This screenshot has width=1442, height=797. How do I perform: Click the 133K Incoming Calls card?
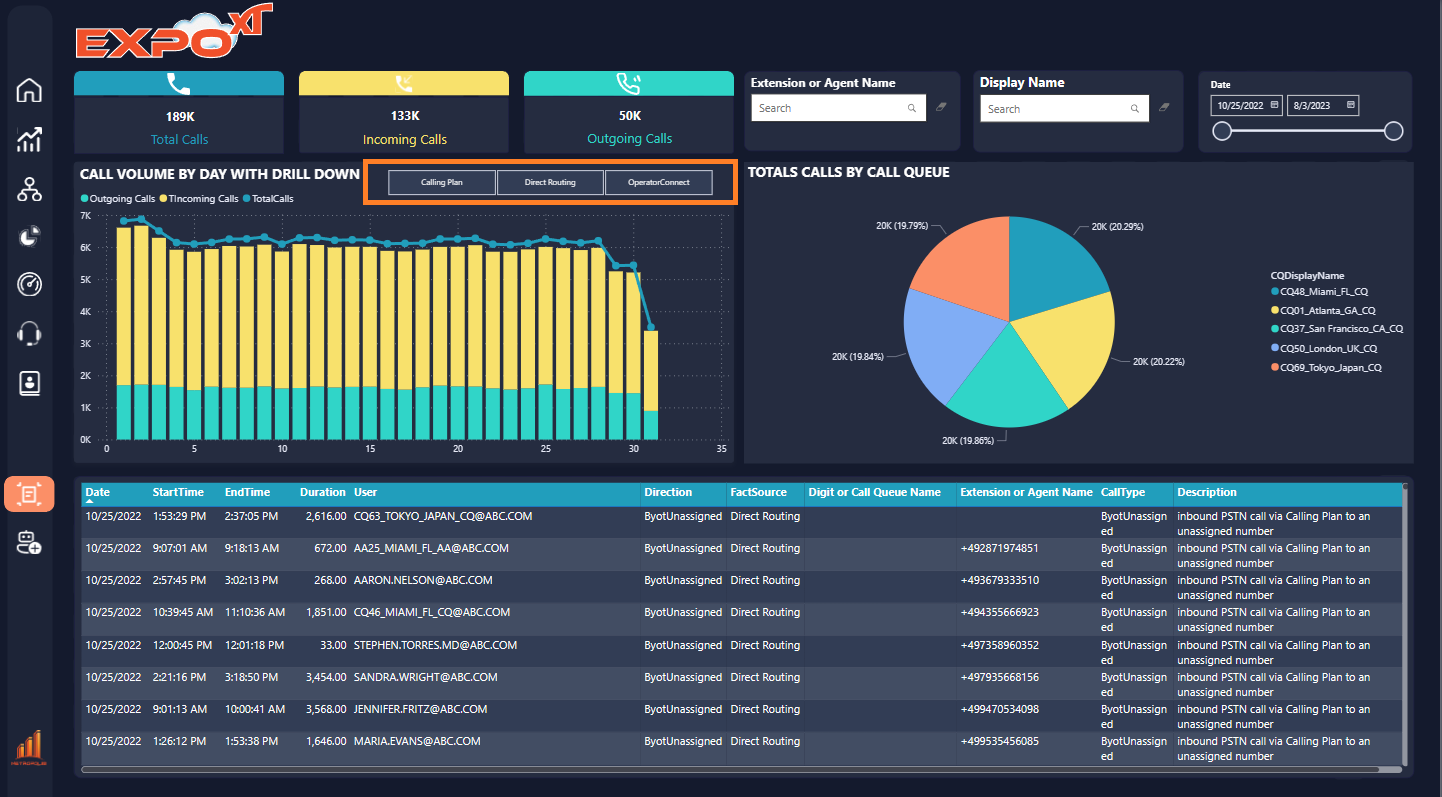tap(404, 112)
